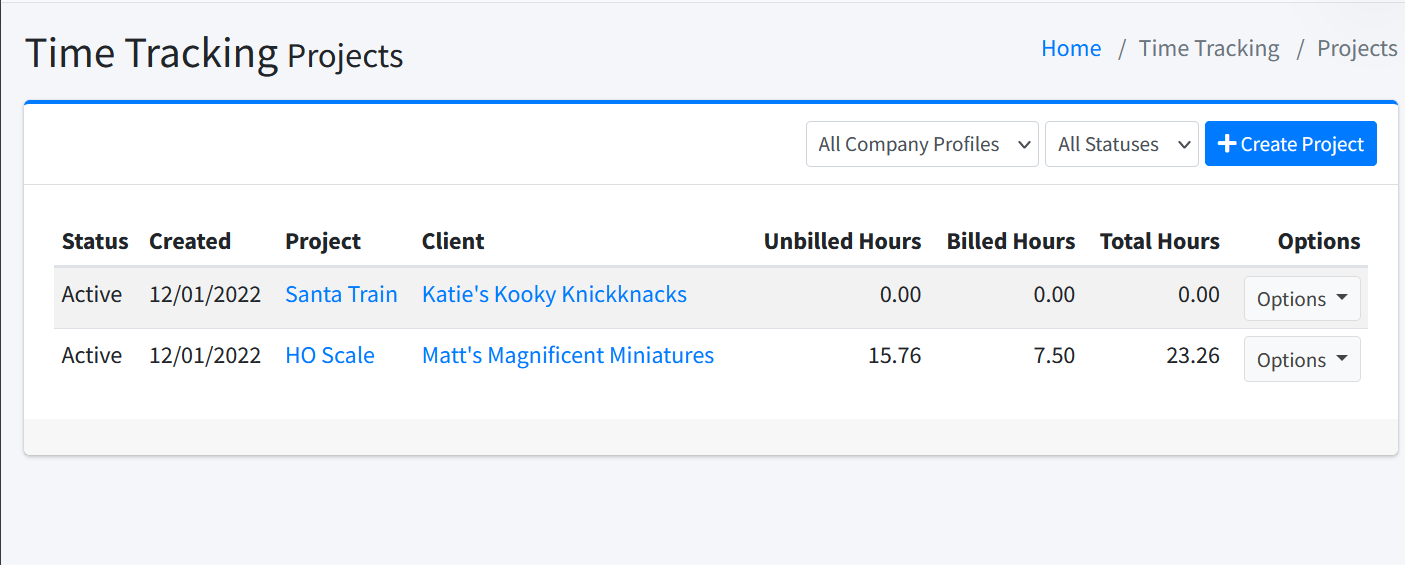Open Katie's Kooky Knickknacks client

(x=554, y=294)
